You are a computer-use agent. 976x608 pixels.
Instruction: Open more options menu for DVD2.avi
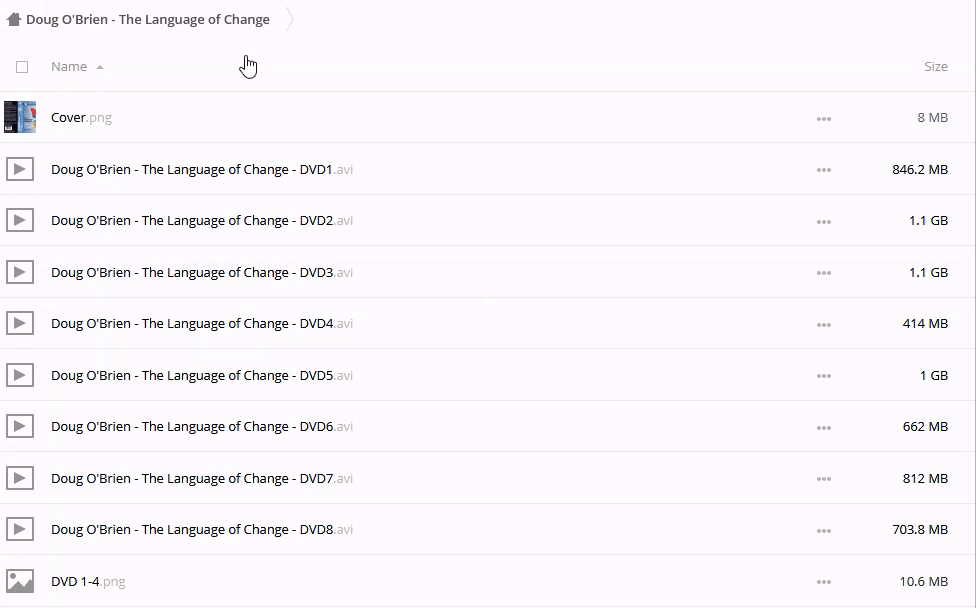click(x=823, y=221)
